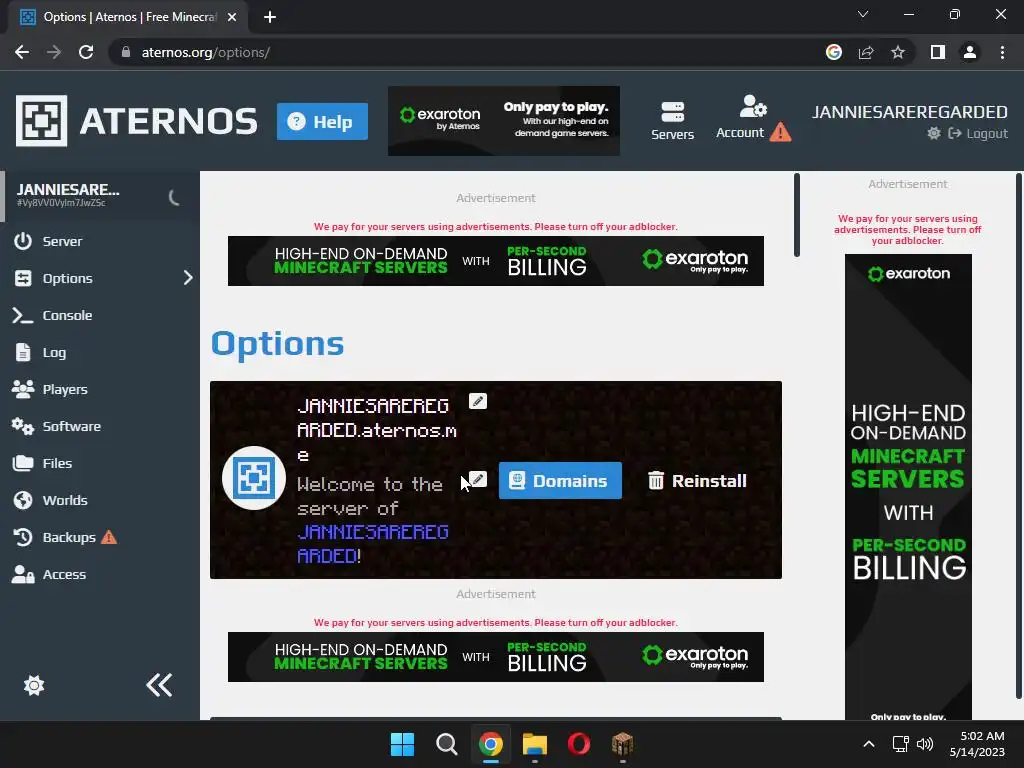Click the main content scrollbar
The height and width of the screenshot is (768, 1024).
click(797, 215)
